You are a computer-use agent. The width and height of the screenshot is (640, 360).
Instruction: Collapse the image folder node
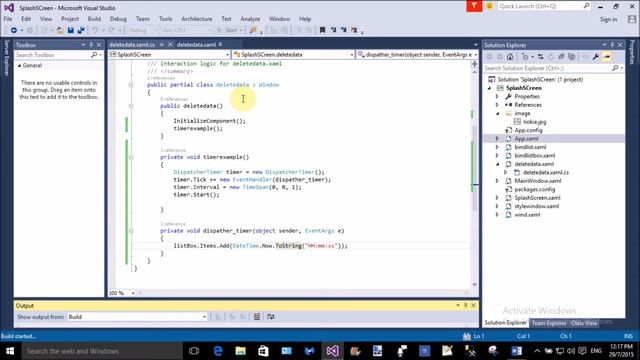pyautogui.click(x=497, y=113)
